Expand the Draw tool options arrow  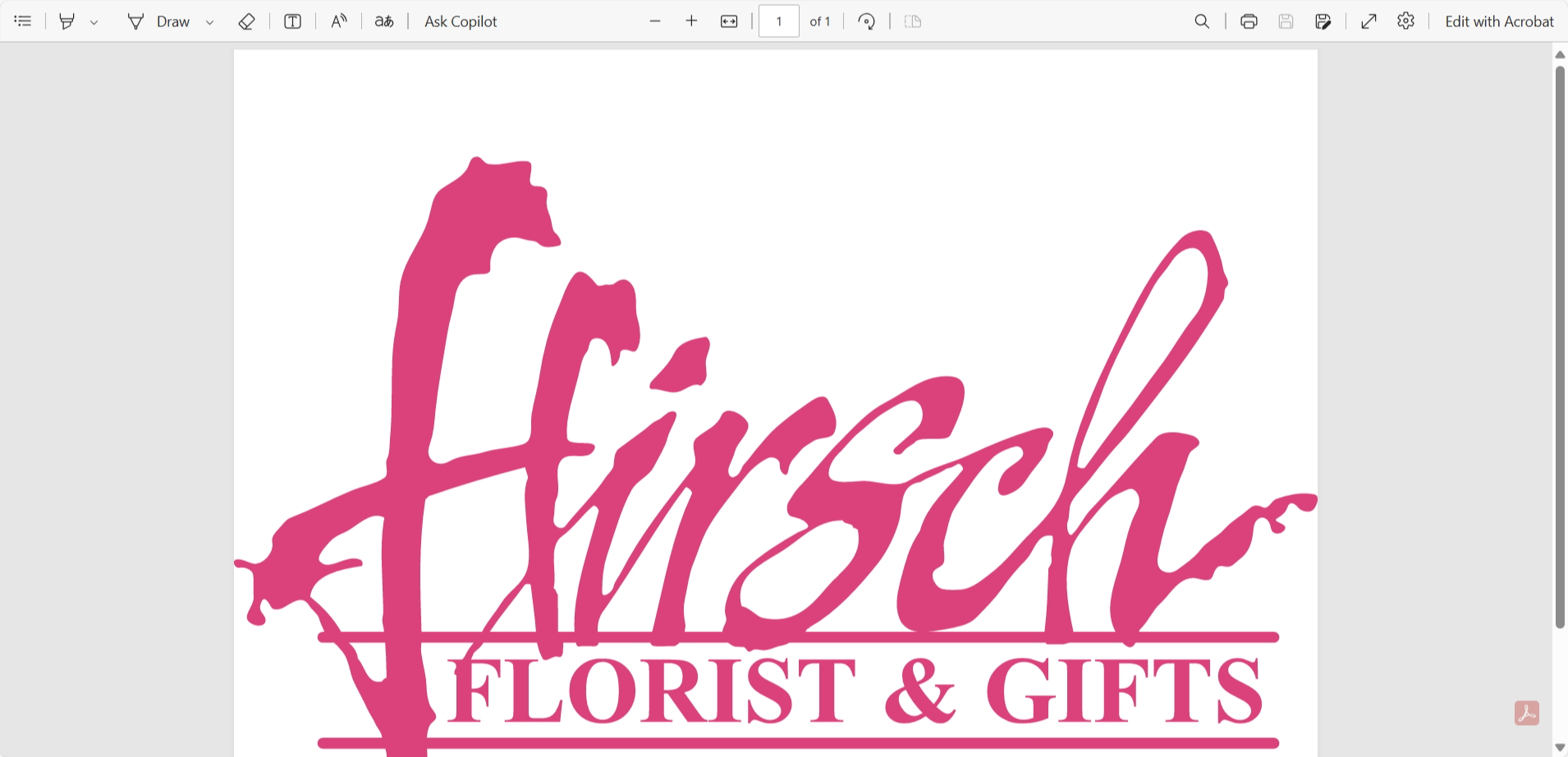[x=210, y=22]
